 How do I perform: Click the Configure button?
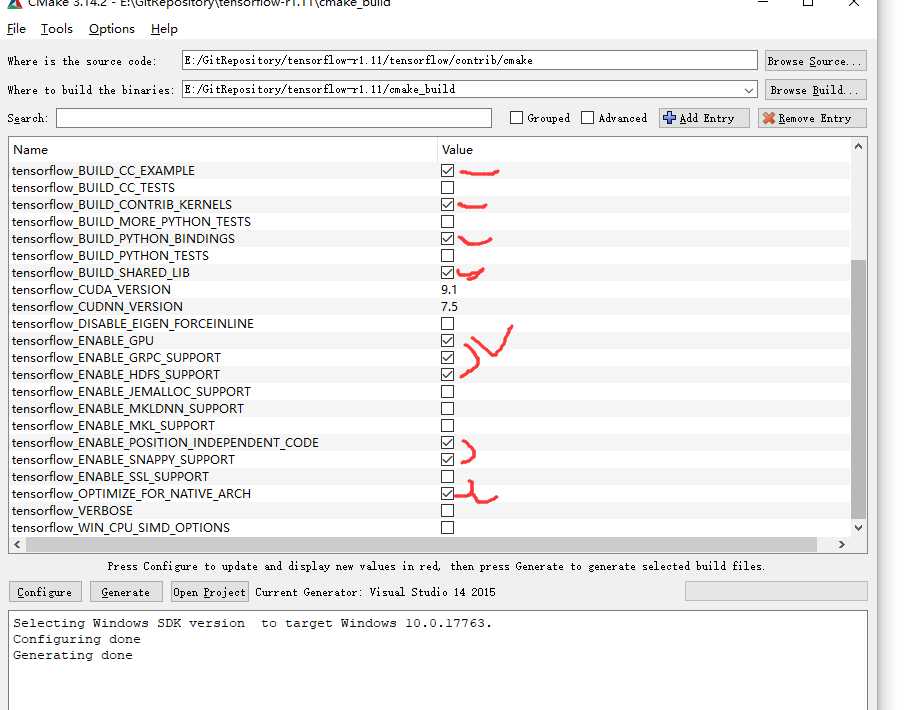[45, 592]
